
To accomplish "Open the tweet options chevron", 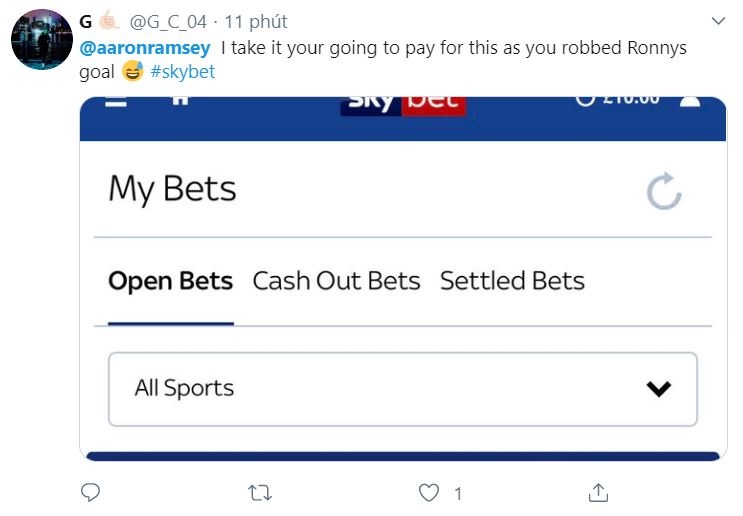I will (718, 20).
